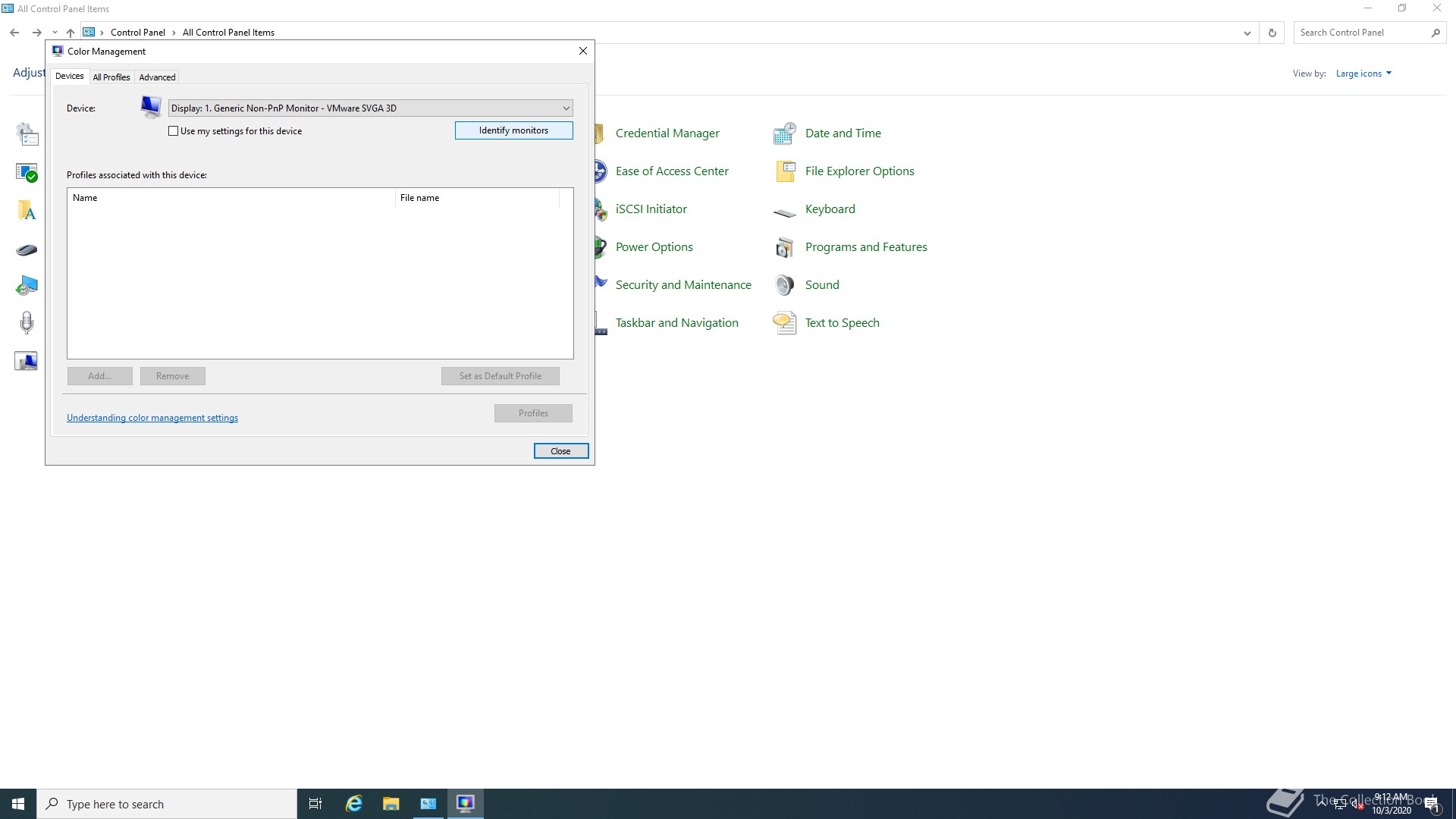Click the Close button in Color Management

[x=560, y=451]
